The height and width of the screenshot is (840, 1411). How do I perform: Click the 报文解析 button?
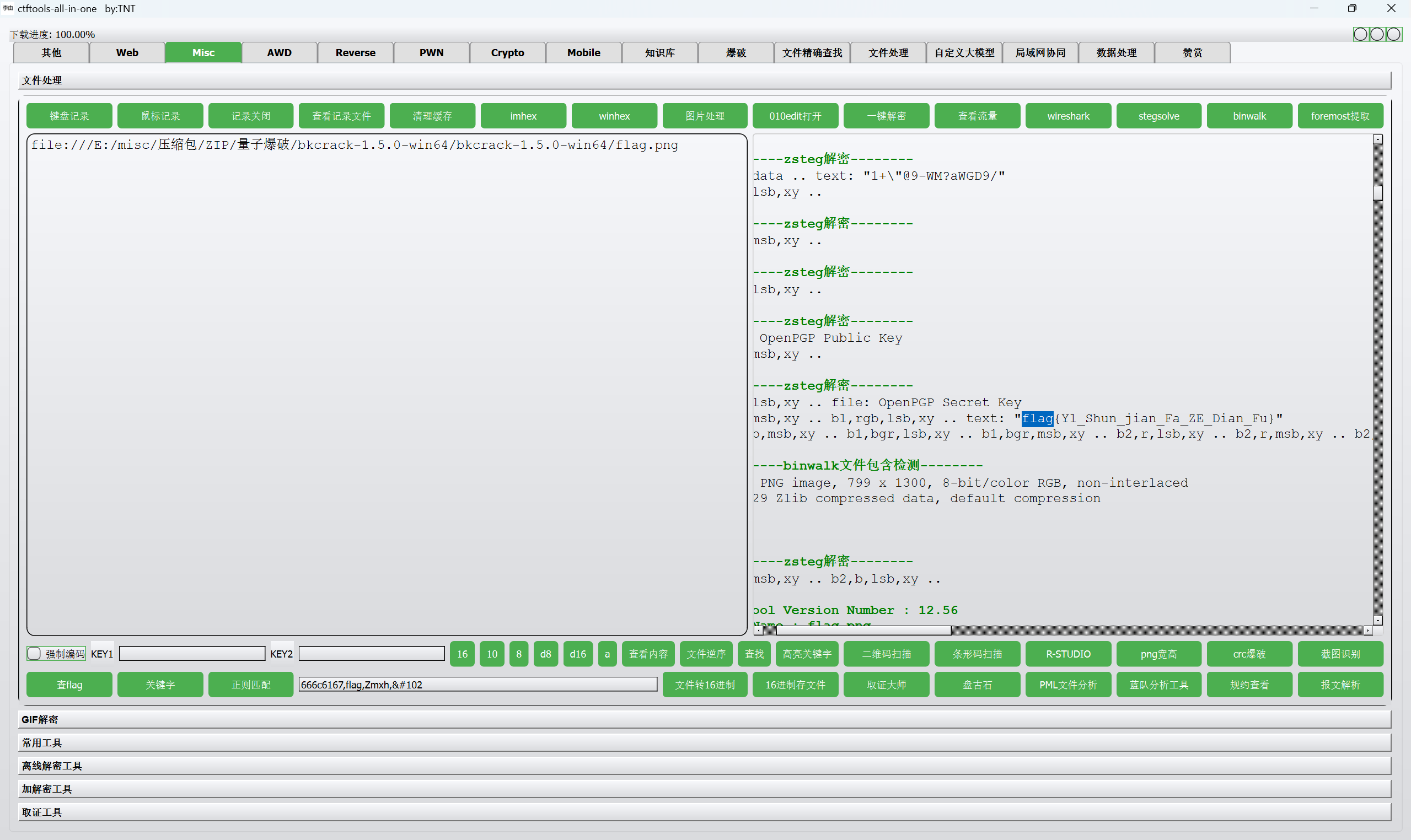pos(1341,685)
